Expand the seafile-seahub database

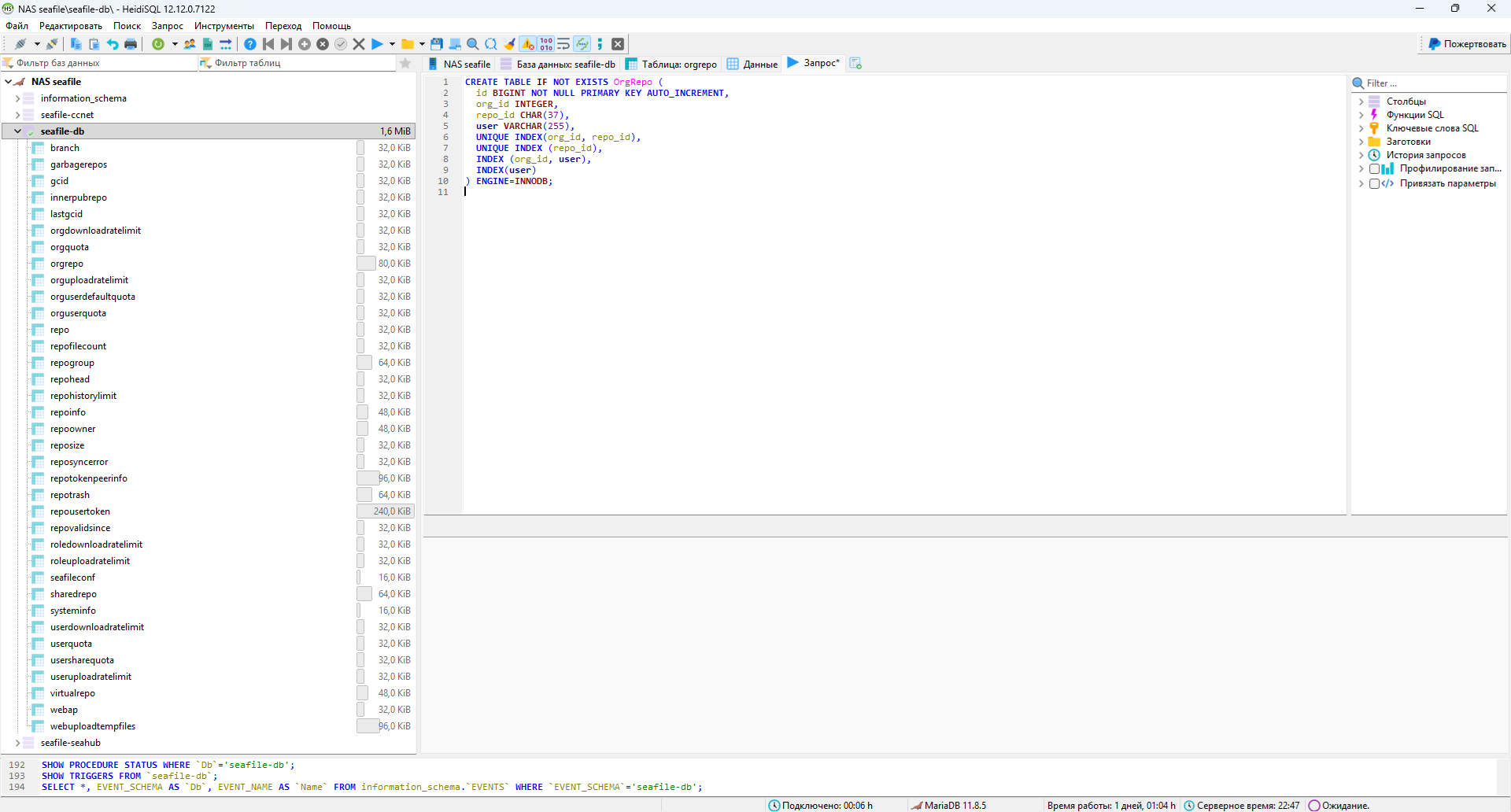point(17,743)
